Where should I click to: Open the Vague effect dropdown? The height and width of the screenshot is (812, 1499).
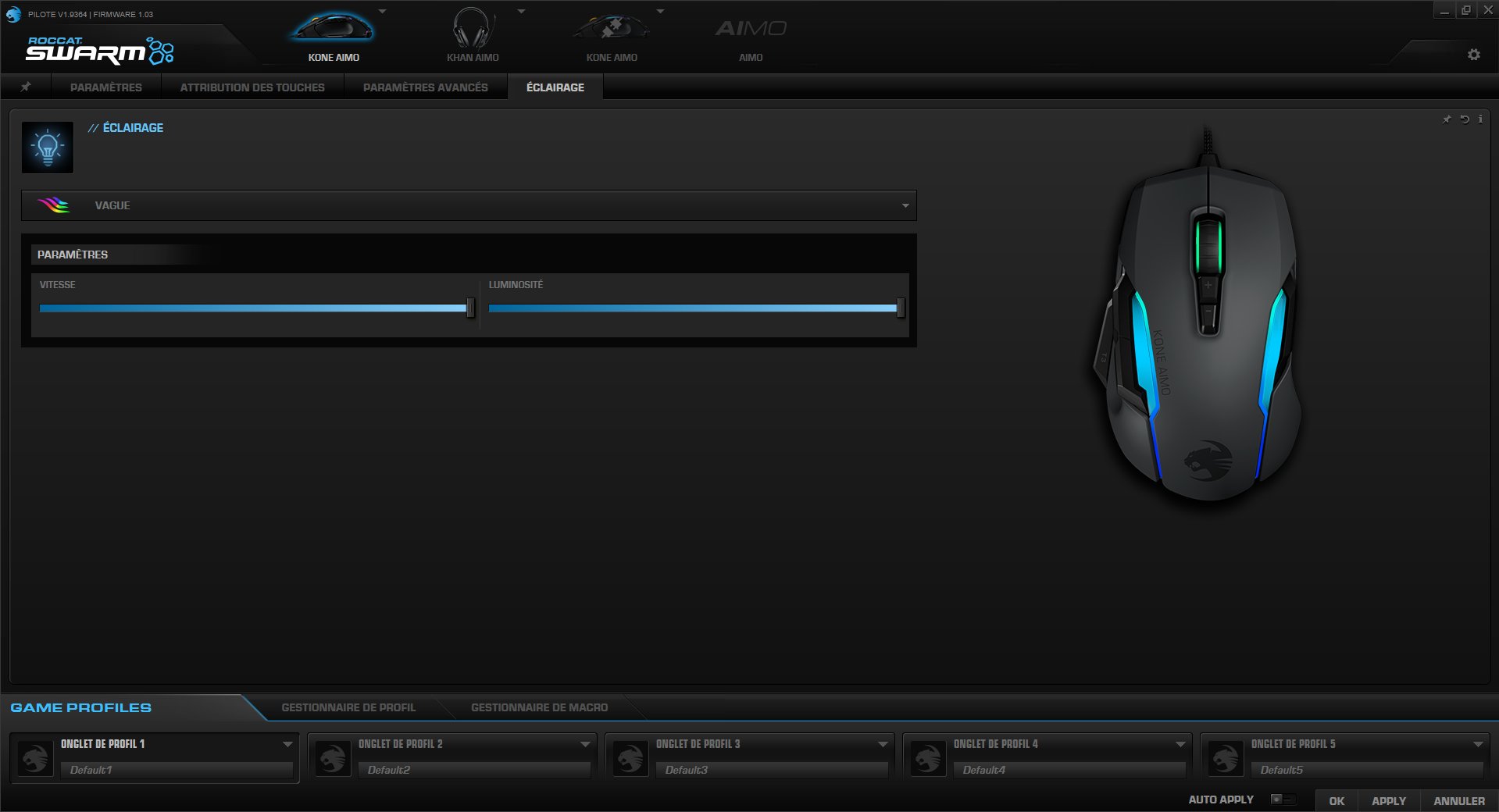tap(905, 205)
